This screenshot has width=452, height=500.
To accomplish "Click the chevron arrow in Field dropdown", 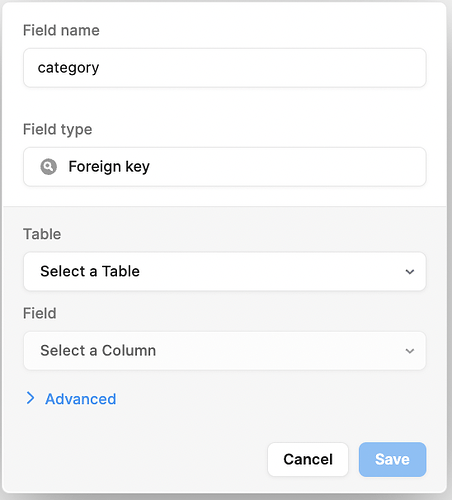I will point(410,351).
